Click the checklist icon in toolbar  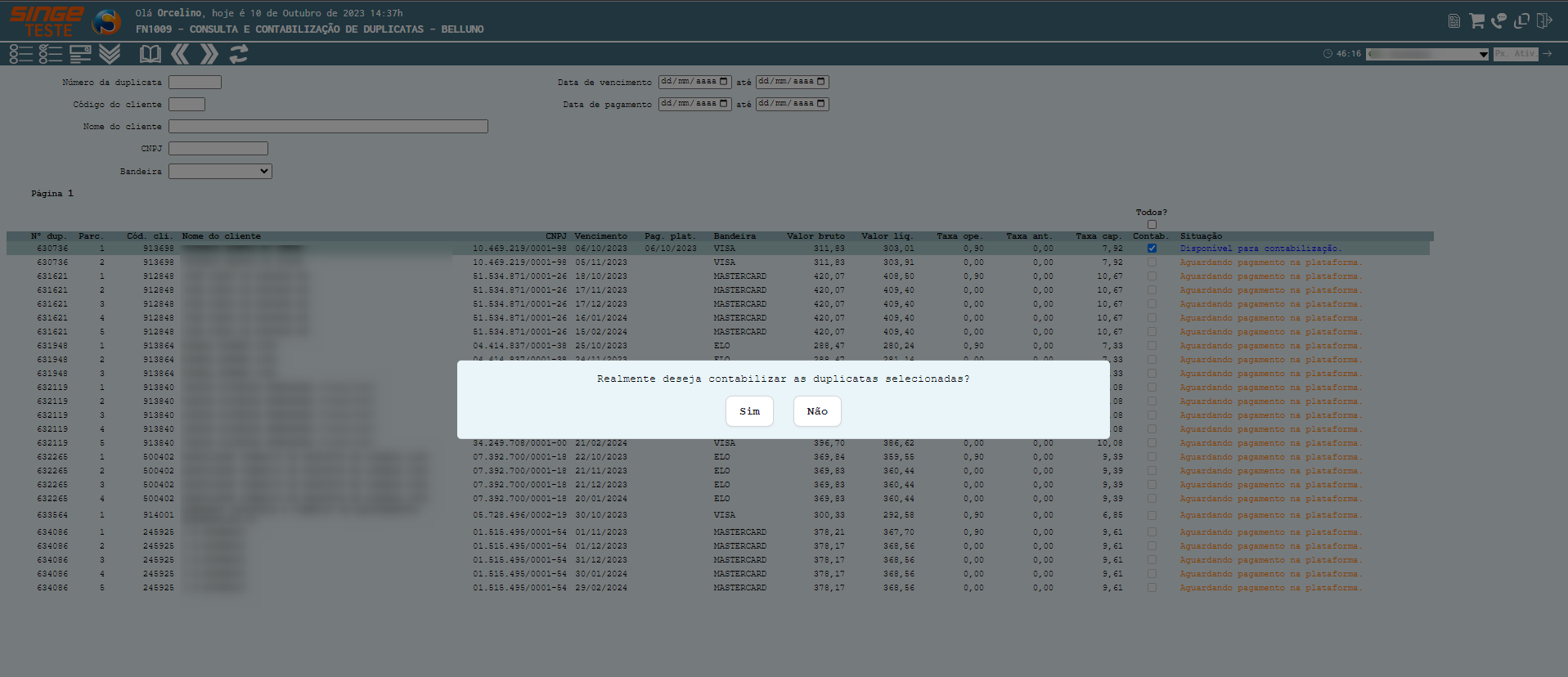tap(51, 54)
